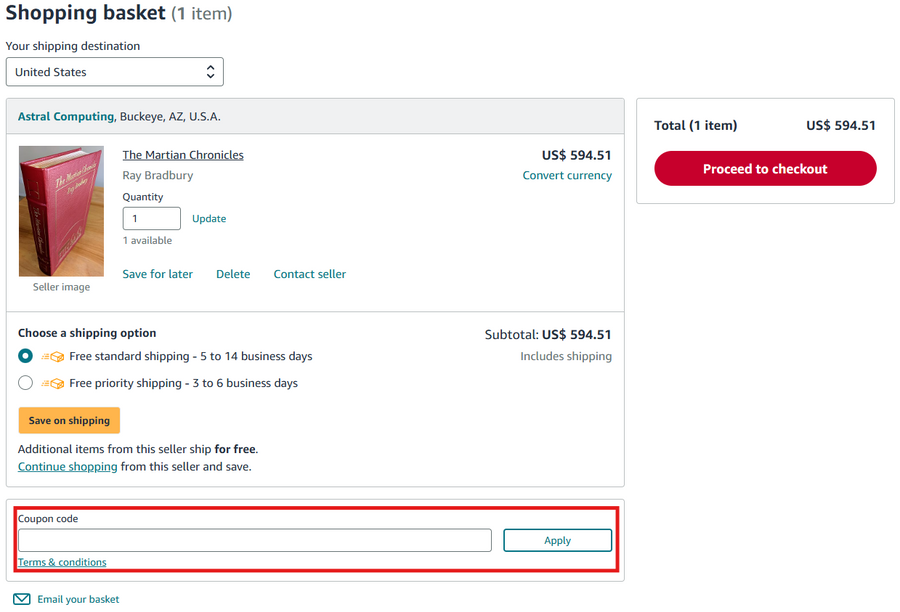
Task: Click the book cover seller image
Action: [61, 211]
